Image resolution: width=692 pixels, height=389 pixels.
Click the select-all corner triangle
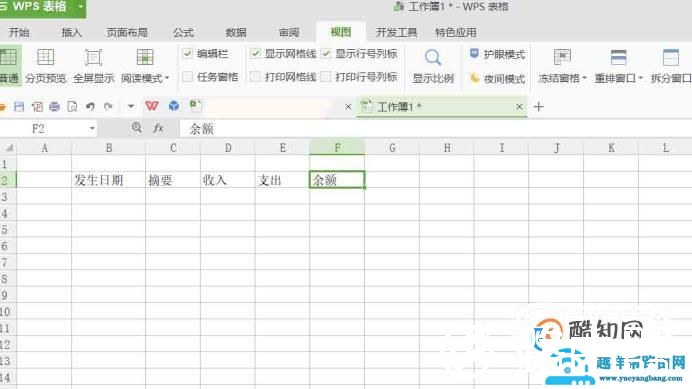pos(8,148)
